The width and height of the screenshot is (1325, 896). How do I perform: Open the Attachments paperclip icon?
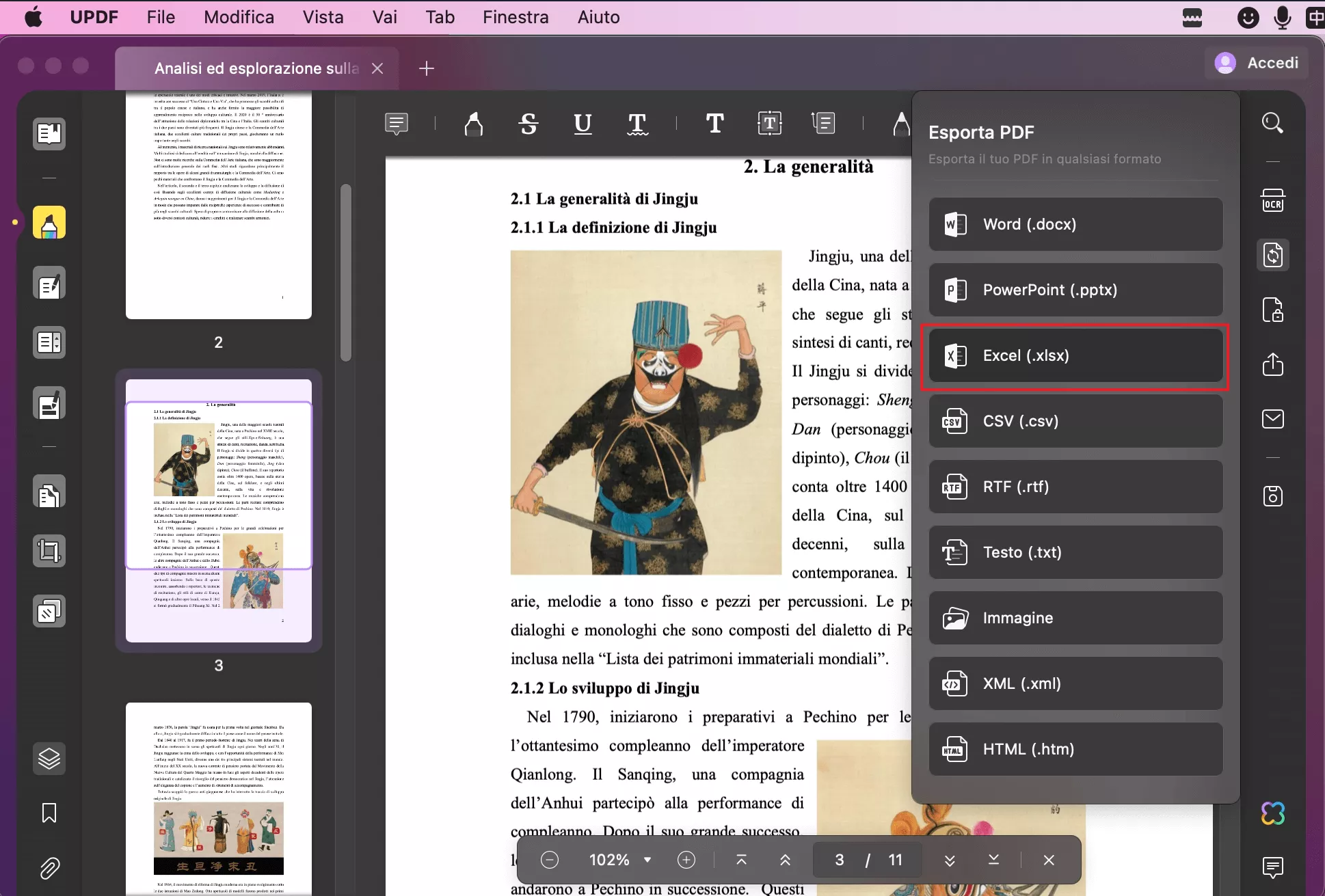[x=49, y=868]
